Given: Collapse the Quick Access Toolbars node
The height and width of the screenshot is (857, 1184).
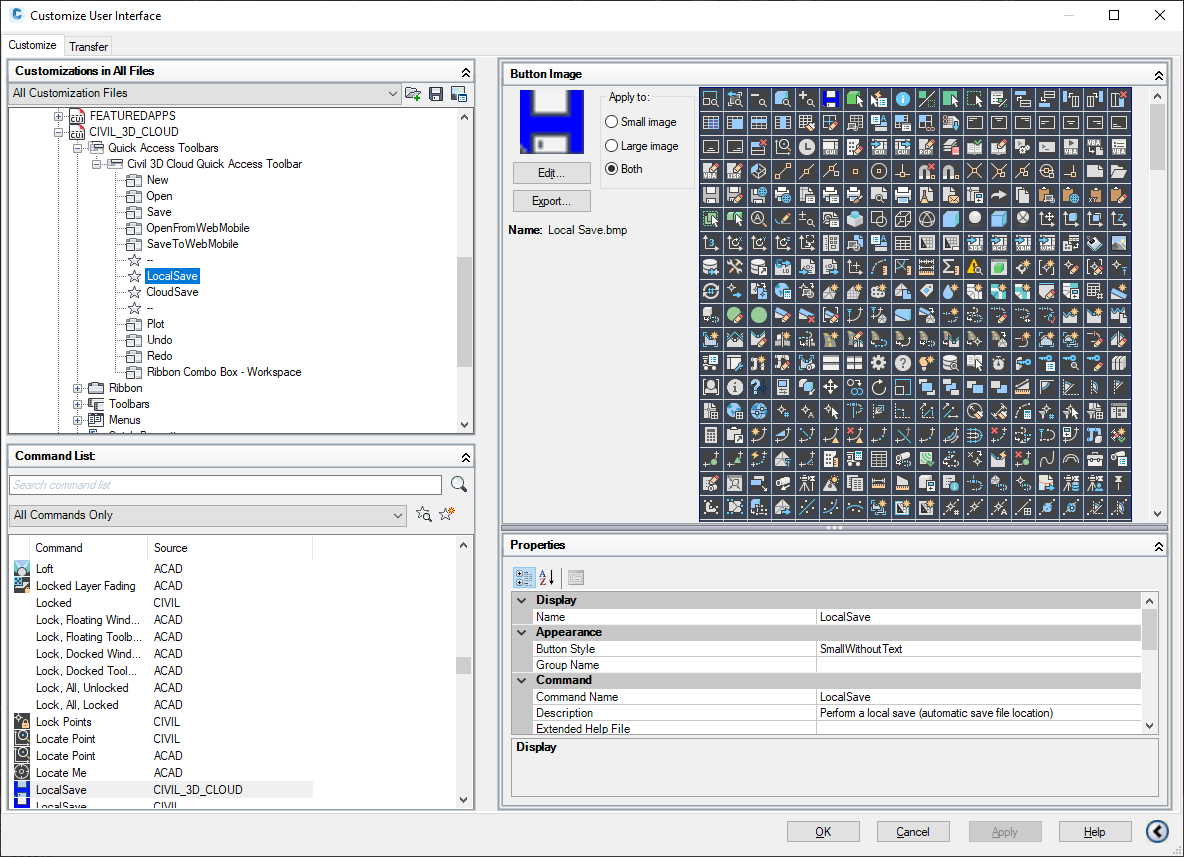Looking at the screenshot, I should click(x=77, y=148).
